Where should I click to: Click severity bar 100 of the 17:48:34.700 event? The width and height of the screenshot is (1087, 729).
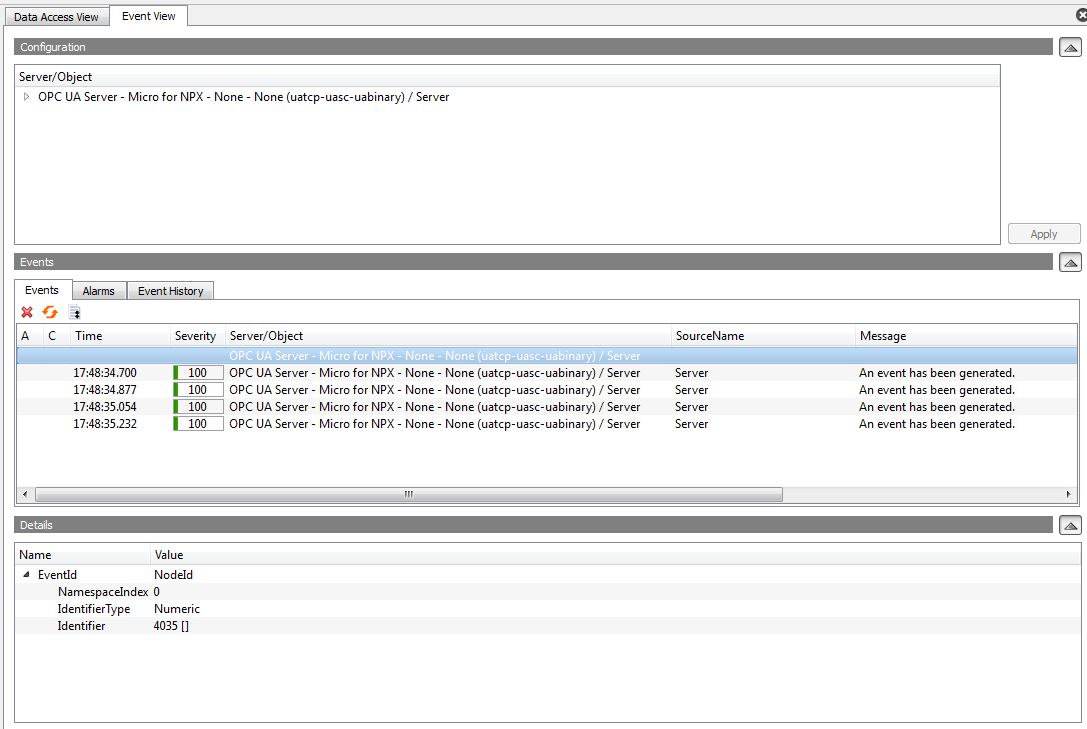click(x=198, y=373)
